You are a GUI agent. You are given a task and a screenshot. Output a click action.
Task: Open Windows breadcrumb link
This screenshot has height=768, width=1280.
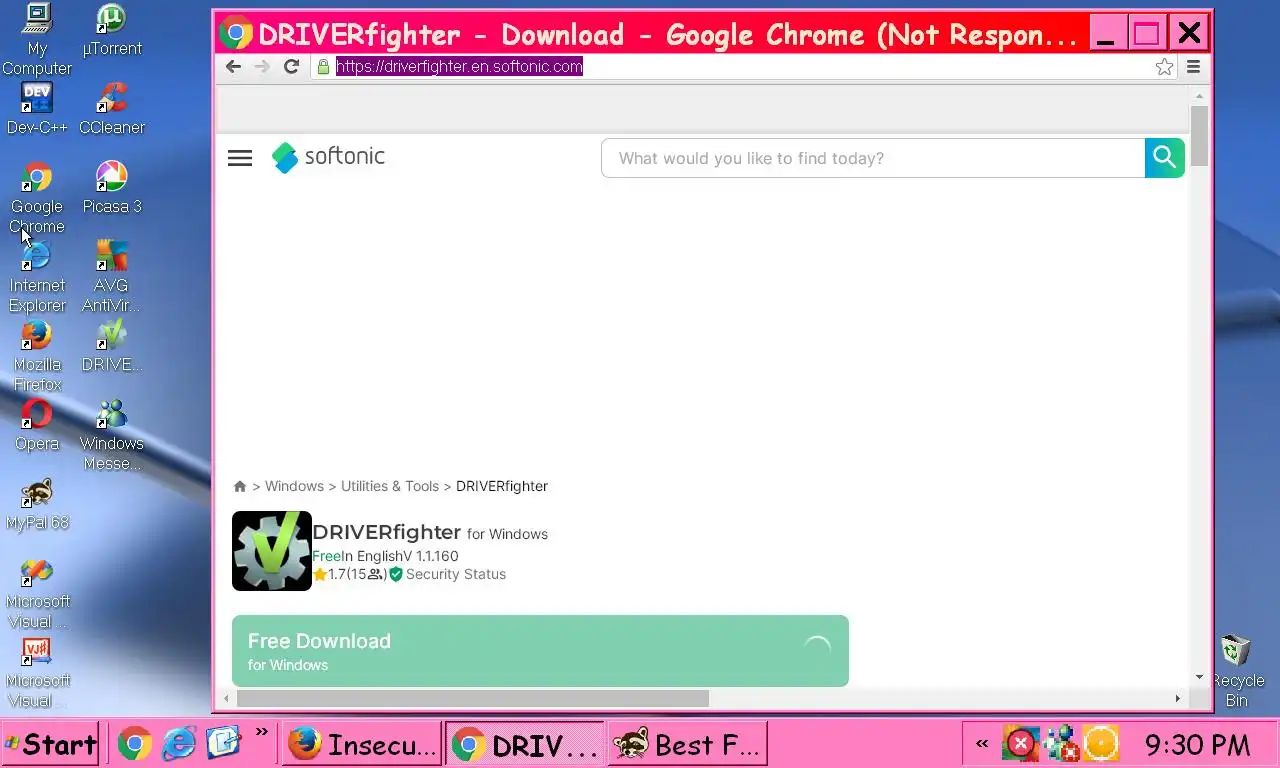pos(294,486)
